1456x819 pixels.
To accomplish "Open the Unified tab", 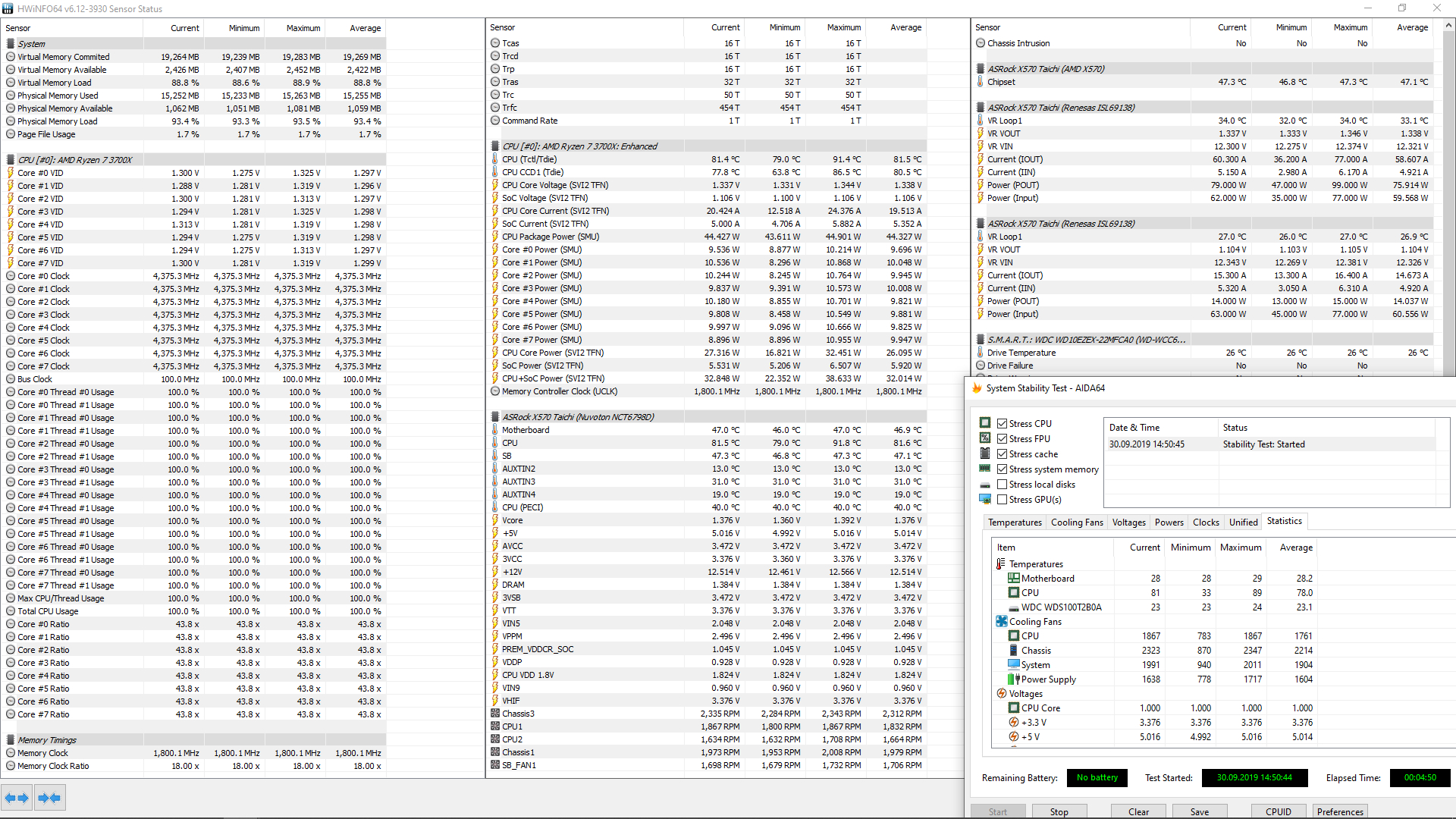I will (x=1243, y=522).
